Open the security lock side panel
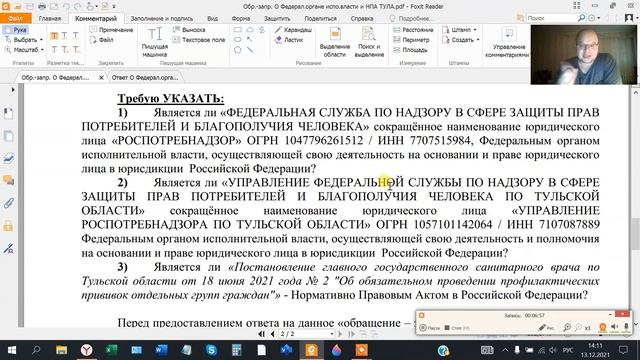The width and height of the screenshot is (640, 360). click(8, 225)
